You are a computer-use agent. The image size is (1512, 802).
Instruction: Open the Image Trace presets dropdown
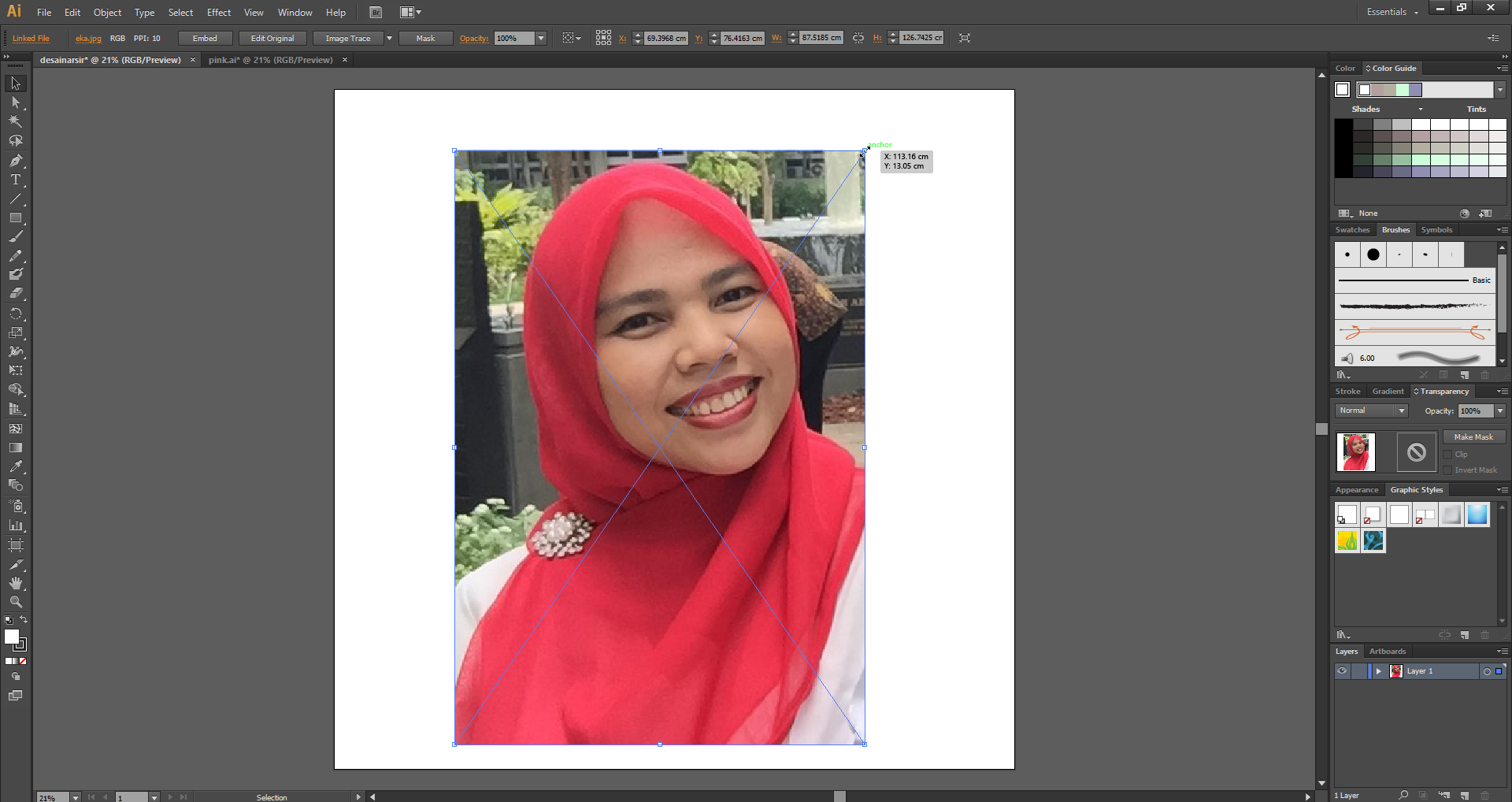(389, 38)
